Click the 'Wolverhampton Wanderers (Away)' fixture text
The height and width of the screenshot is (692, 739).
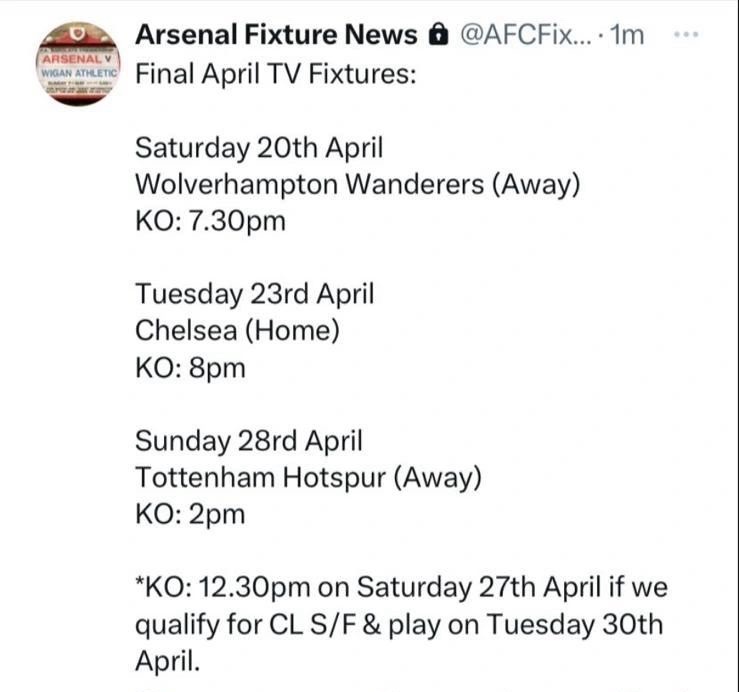click(357, 185)
